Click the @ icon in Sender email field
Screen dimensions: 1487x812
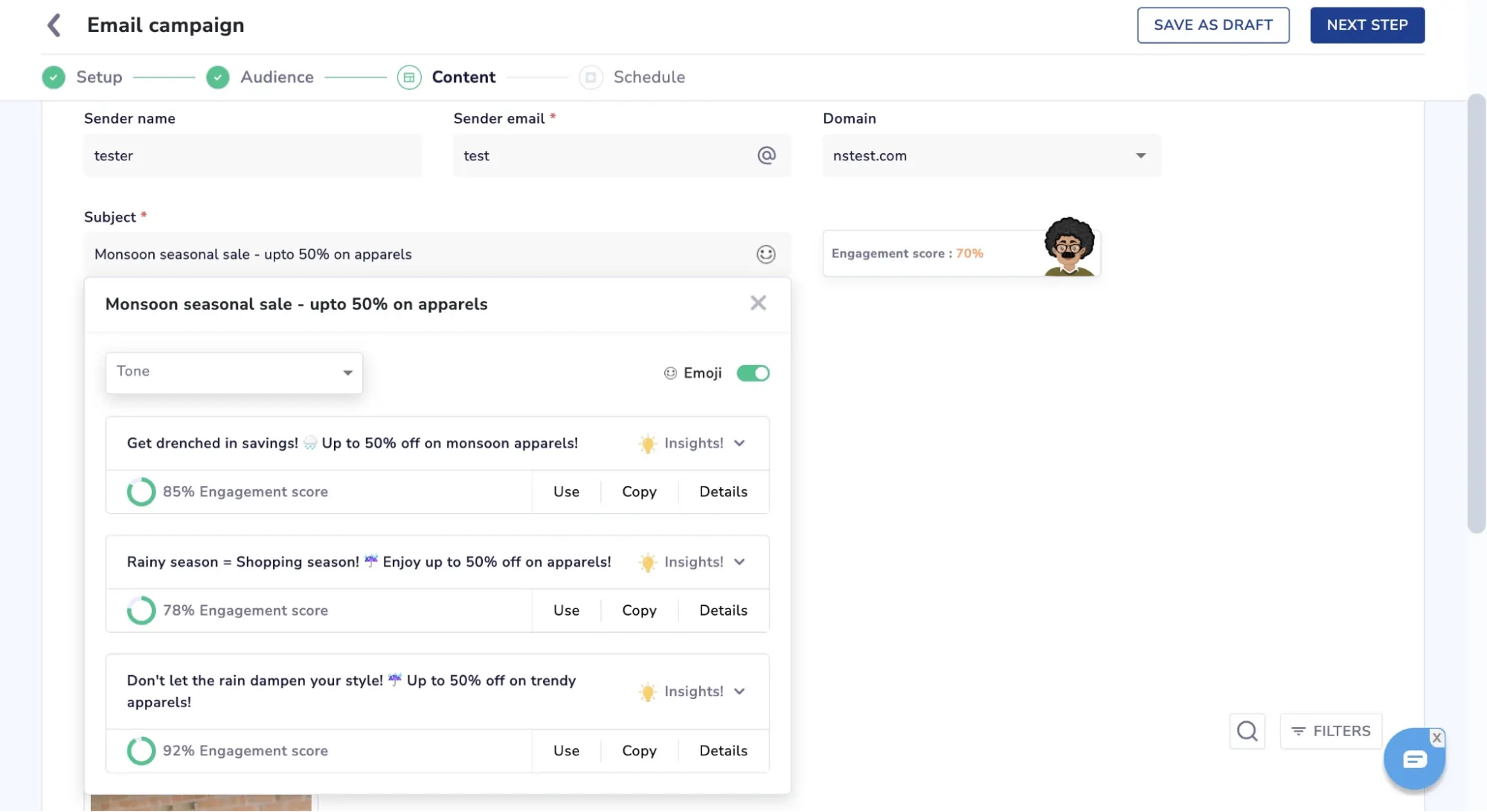(x=768, y=155)
